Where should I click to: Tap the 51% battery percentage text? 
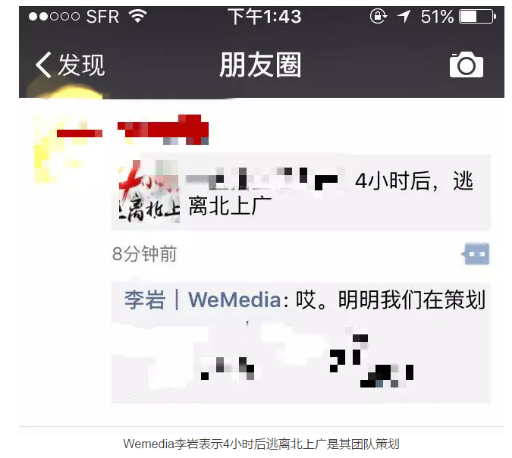click(437, 16)
